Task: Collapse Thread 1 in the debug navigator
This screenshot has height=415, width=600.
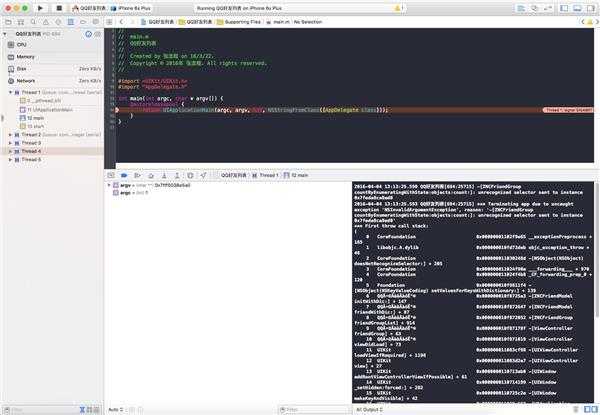Action: [x=10, y=93]
